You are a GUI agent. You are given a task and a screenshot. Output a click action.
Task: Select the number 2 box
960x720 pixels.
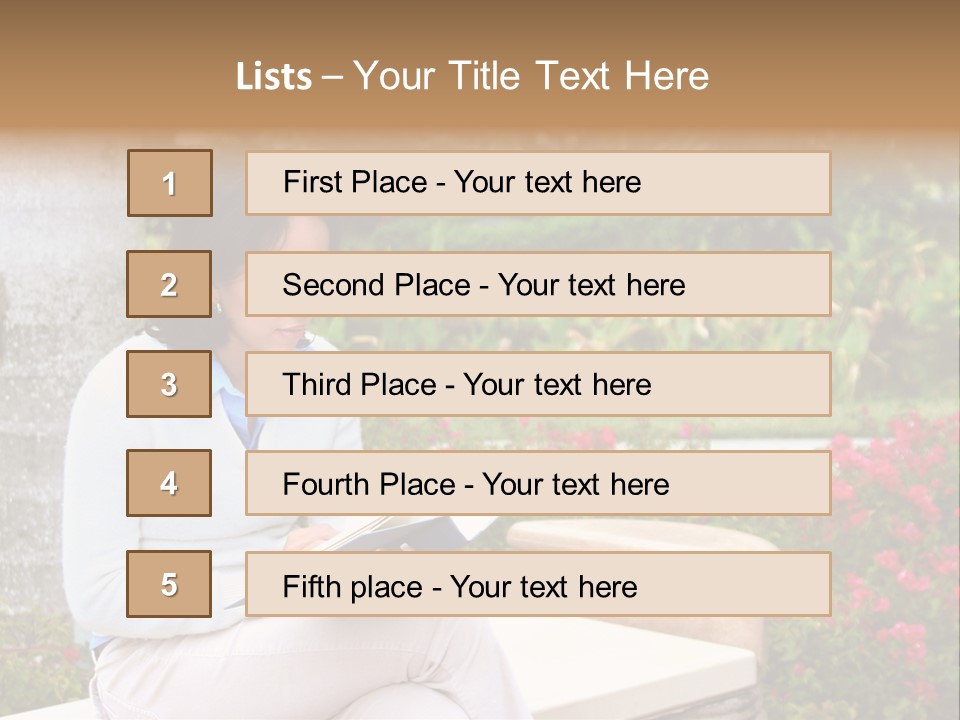tap(169, 284)
